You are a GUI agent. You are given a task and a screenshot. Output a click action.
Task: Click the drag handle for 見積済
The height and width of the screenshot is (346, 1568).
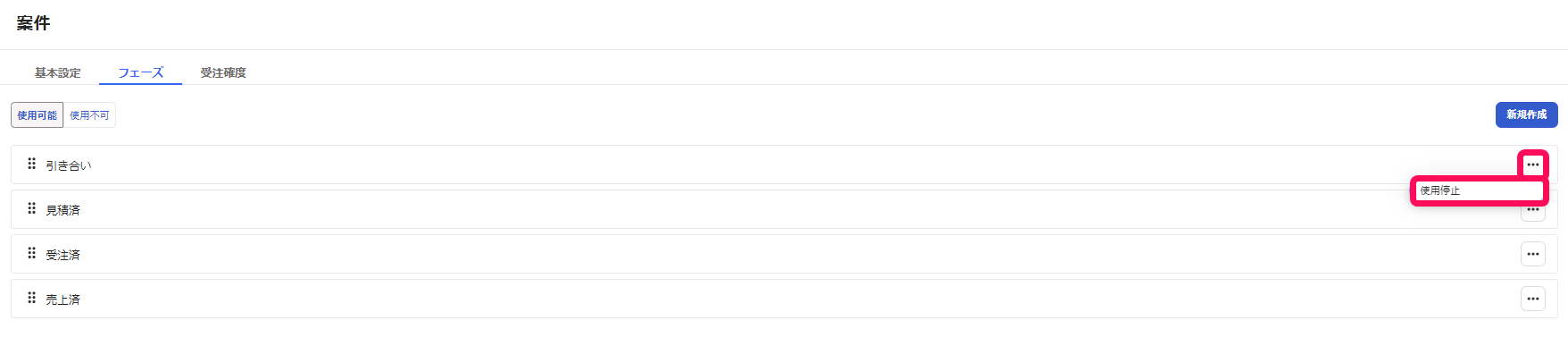tap(31, 208)
